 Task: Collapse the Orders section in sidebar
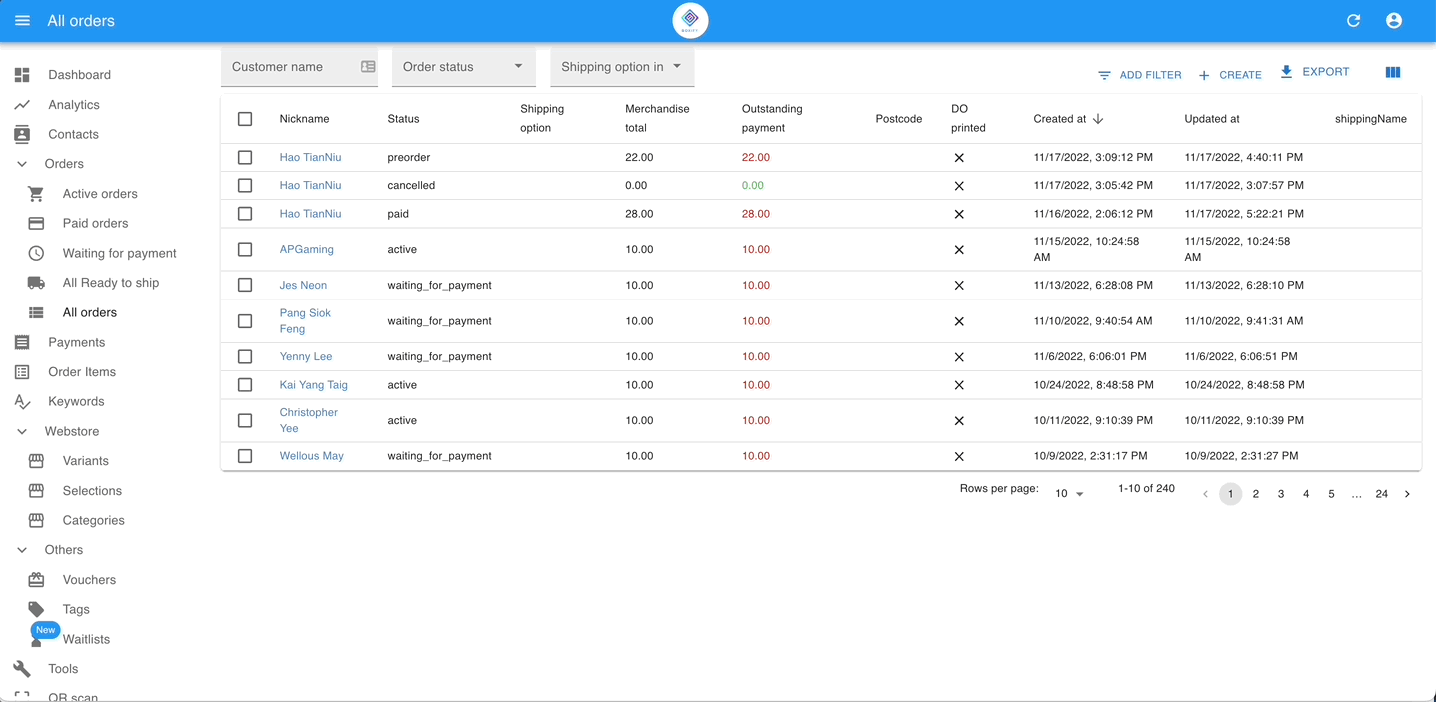[x=22, y=164]
